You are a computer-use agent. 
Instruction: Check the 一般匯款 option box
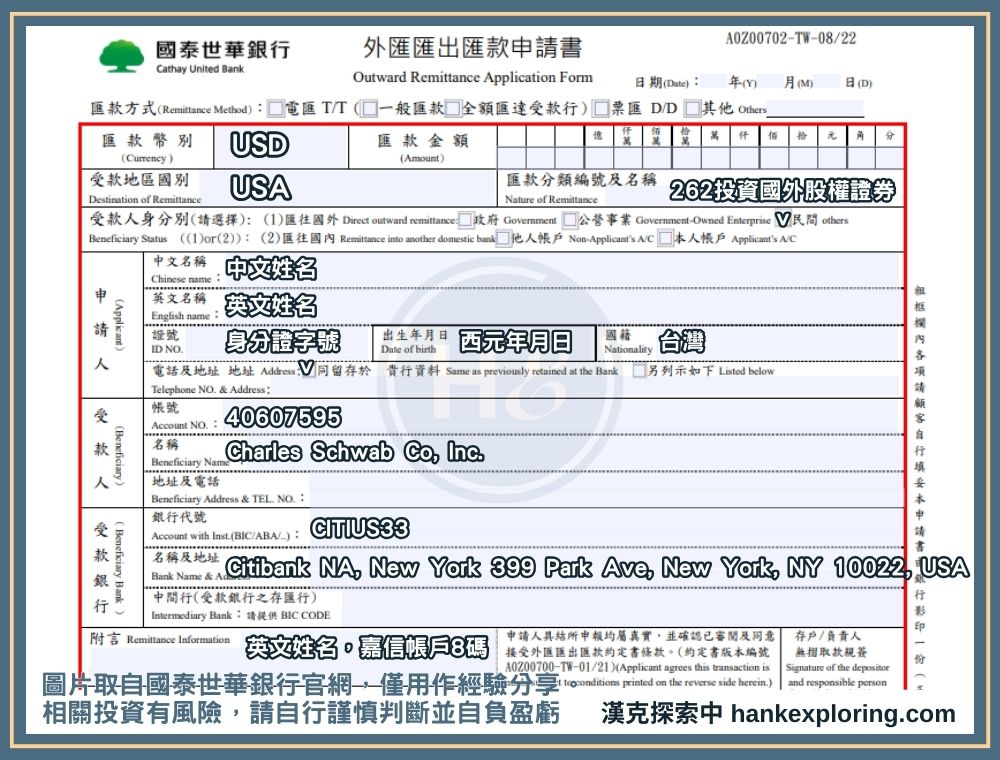point(370,108)
